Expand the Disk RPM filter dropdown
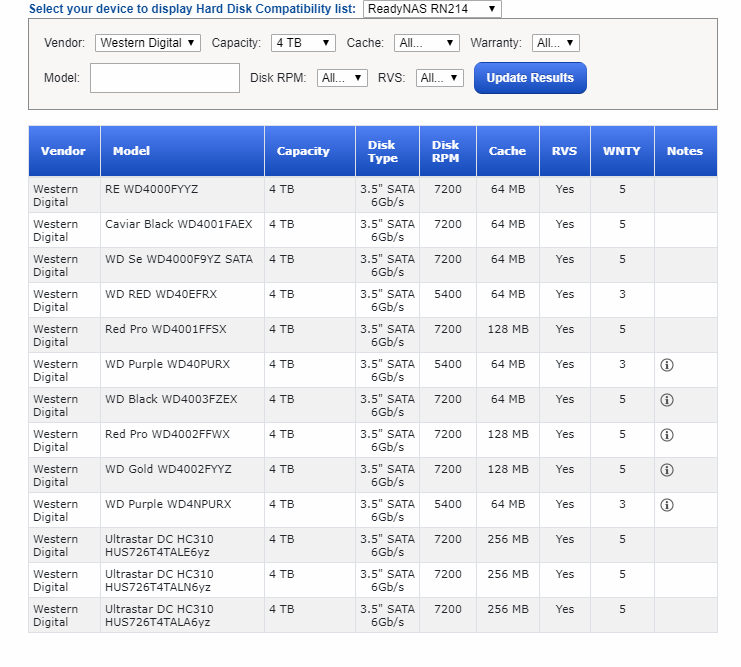 tap(342, 78)
